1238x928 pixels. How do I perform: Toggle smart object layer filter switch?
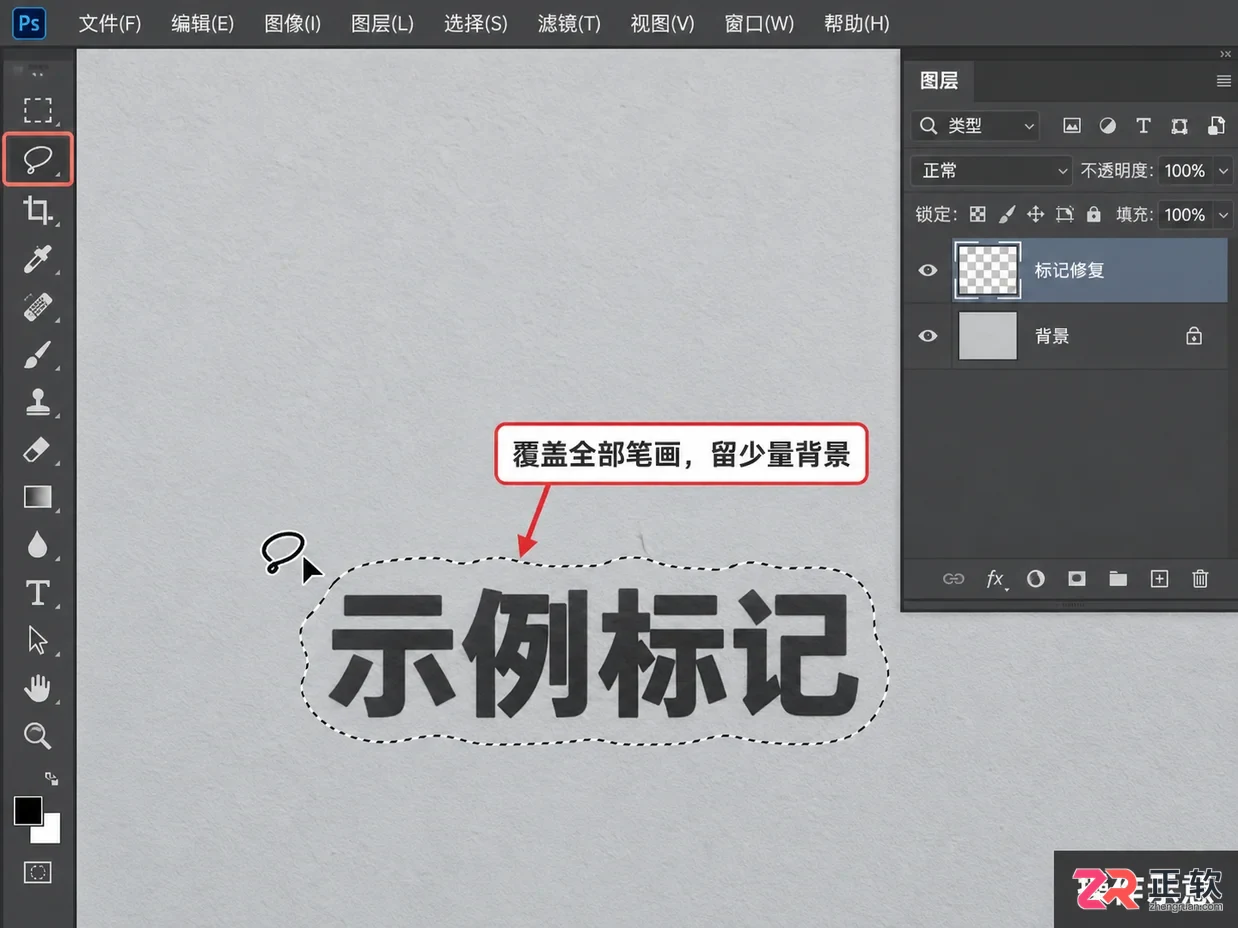tap(1216, 126)
